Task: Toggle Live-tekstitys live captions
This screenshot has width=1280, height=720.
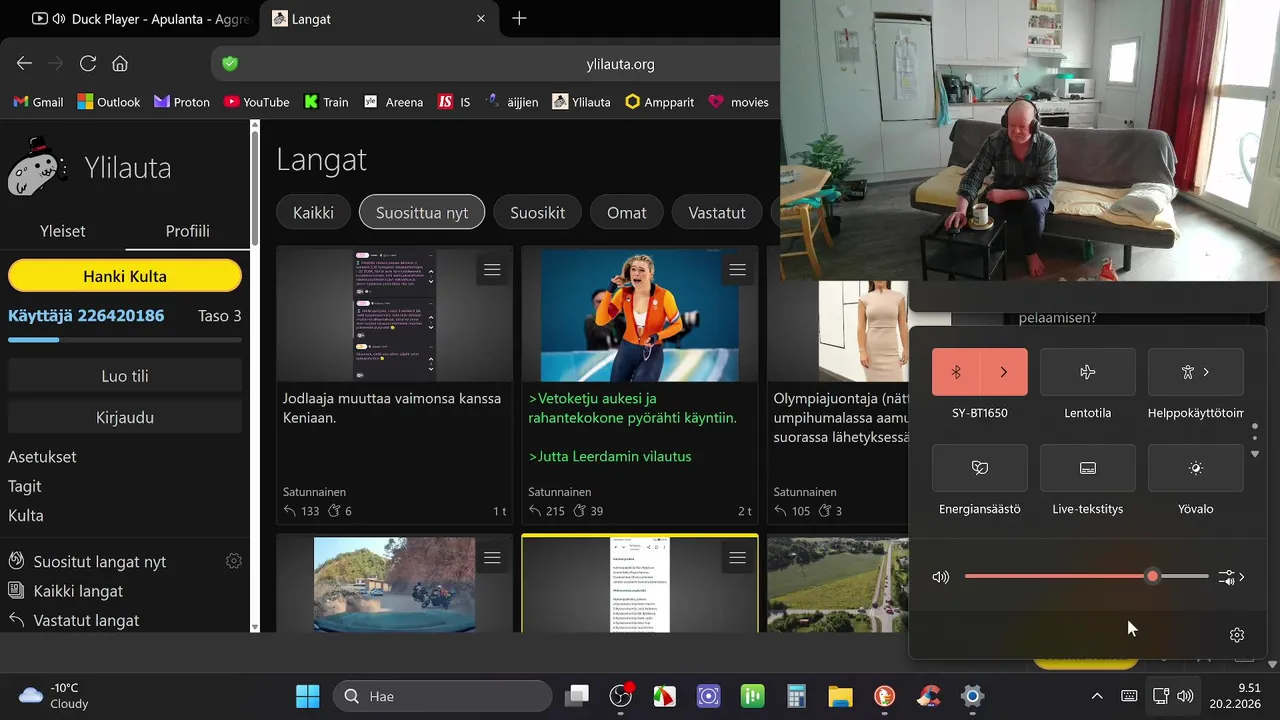Action: coord(1088,468)
